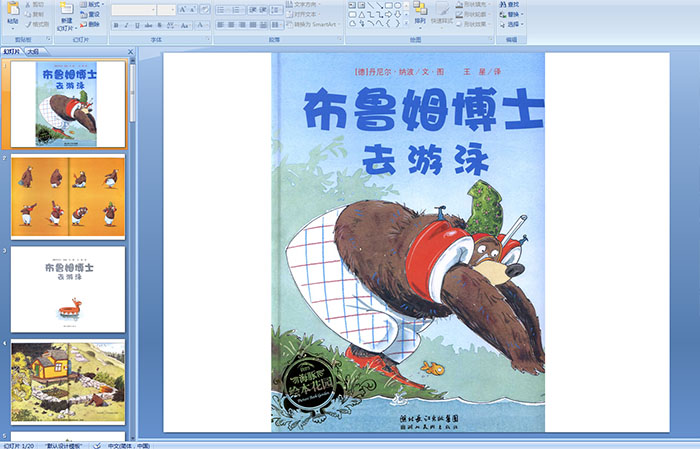
Task: Open the Font Color (A) picker
Action: (201, 25)
